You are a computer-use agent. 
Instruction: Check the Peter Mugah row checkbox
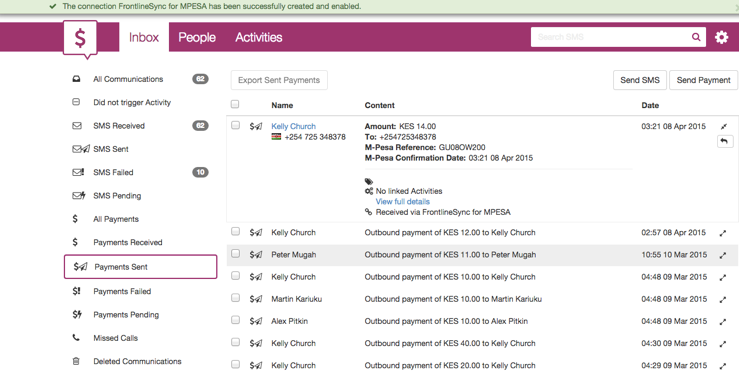click(x=235, y=253)
